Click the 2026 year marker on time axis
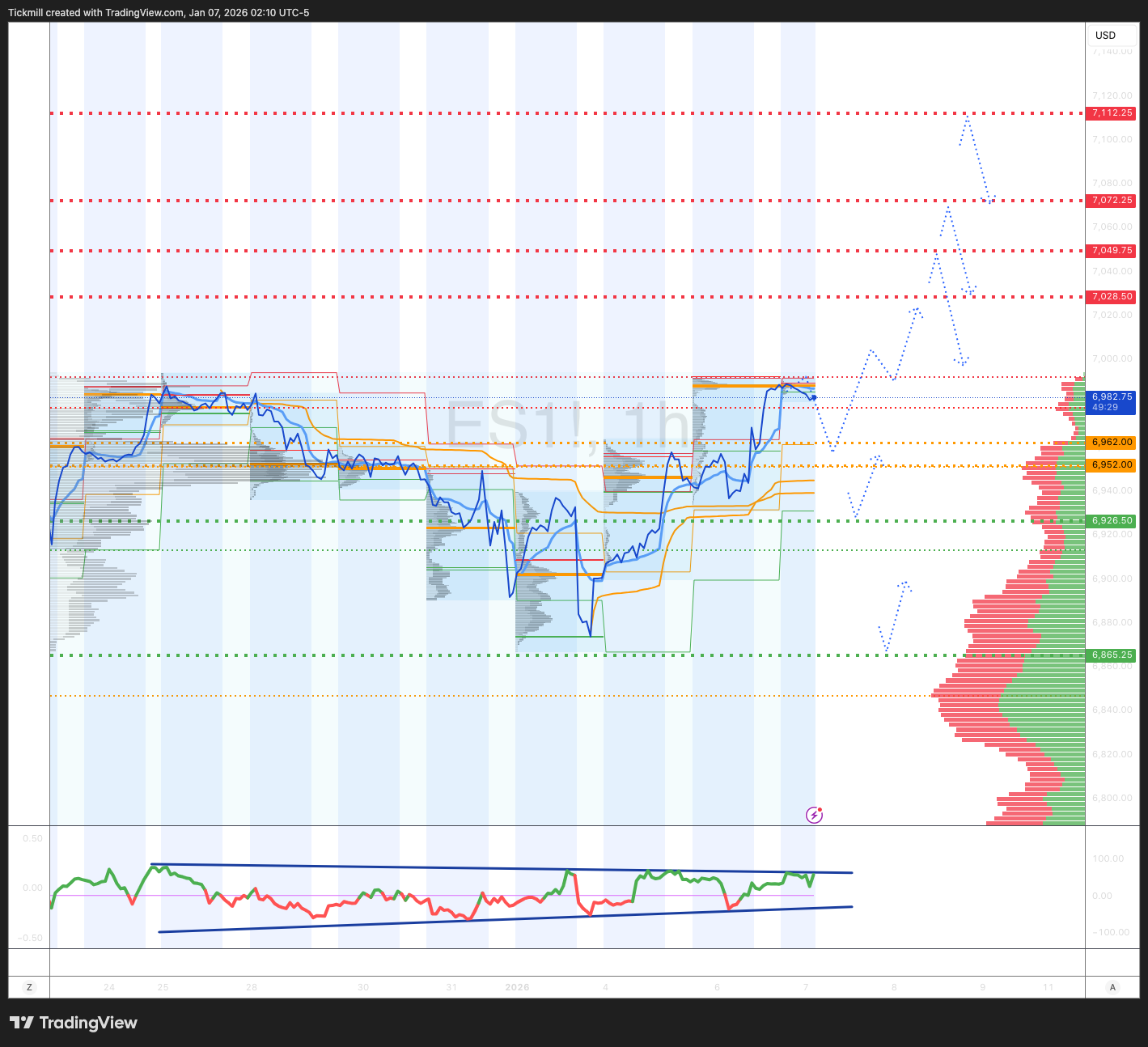 (x=517, y=987)
